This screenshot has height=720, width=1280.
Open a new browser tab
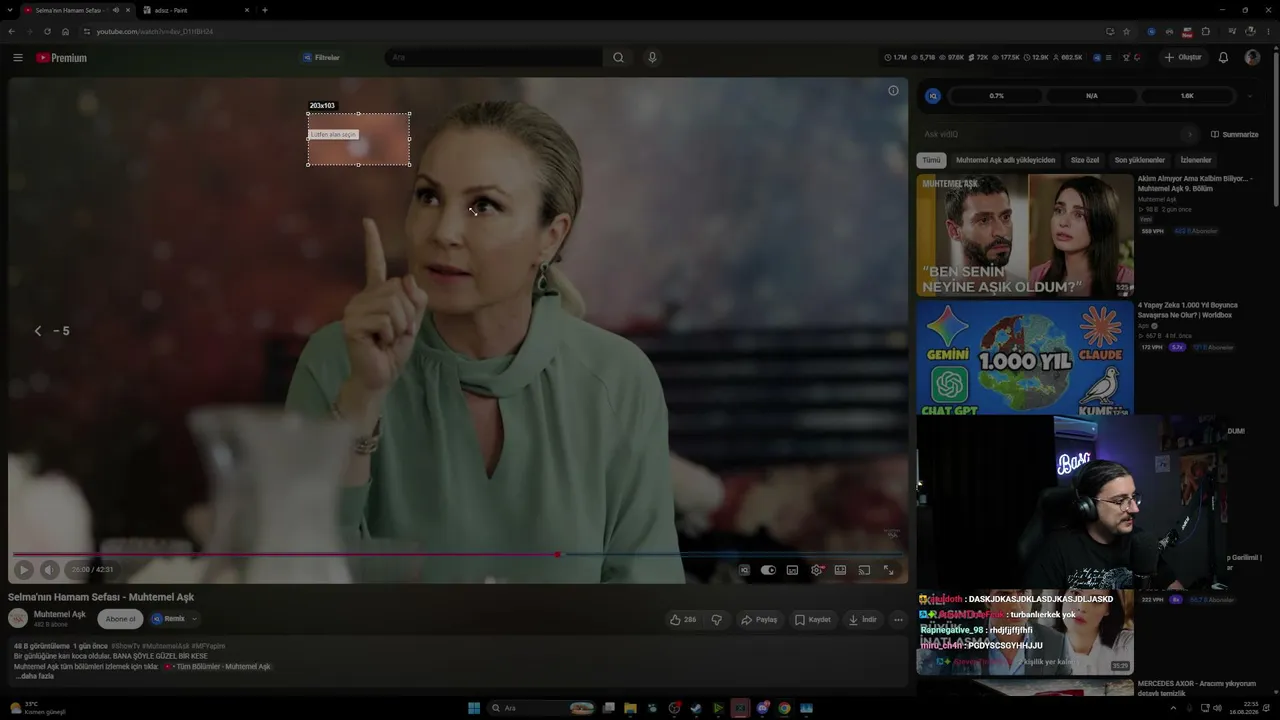(x=265, y=10)
